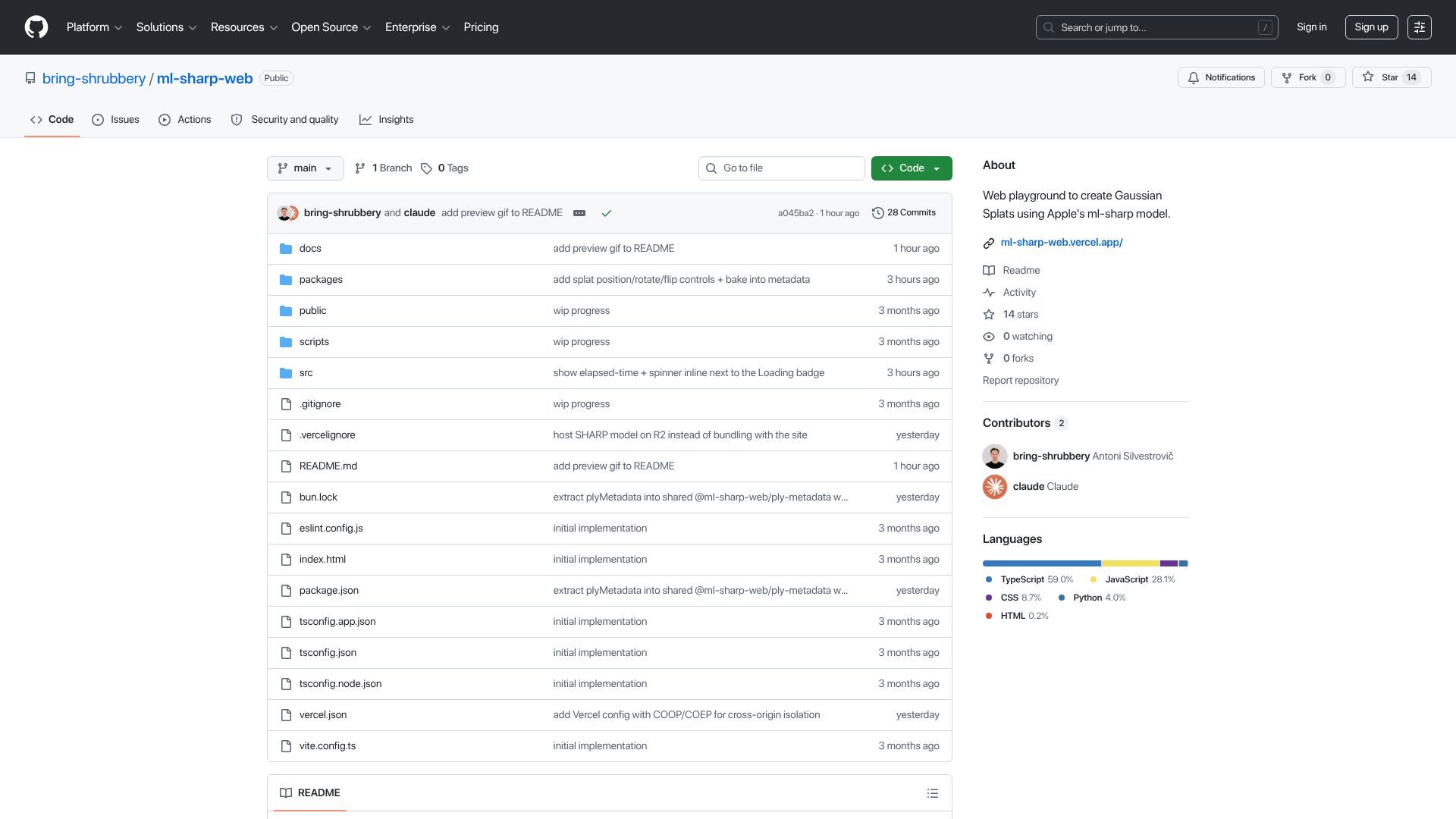Switch to the Issues tab

(115, 120)
